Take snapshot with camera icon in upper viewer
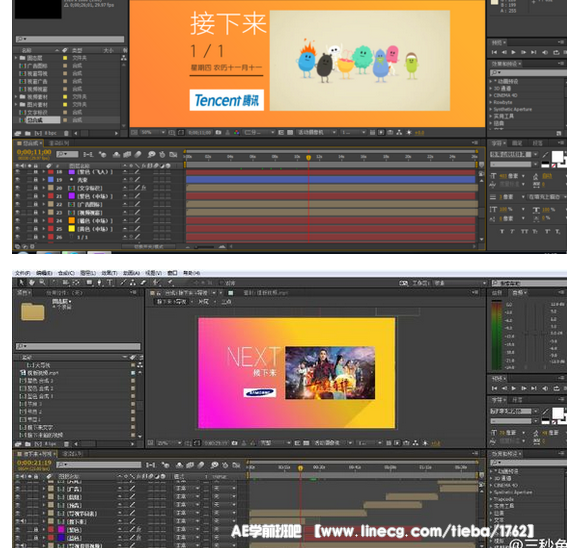Viewport: 567px width, 548px height. (218, 133)
